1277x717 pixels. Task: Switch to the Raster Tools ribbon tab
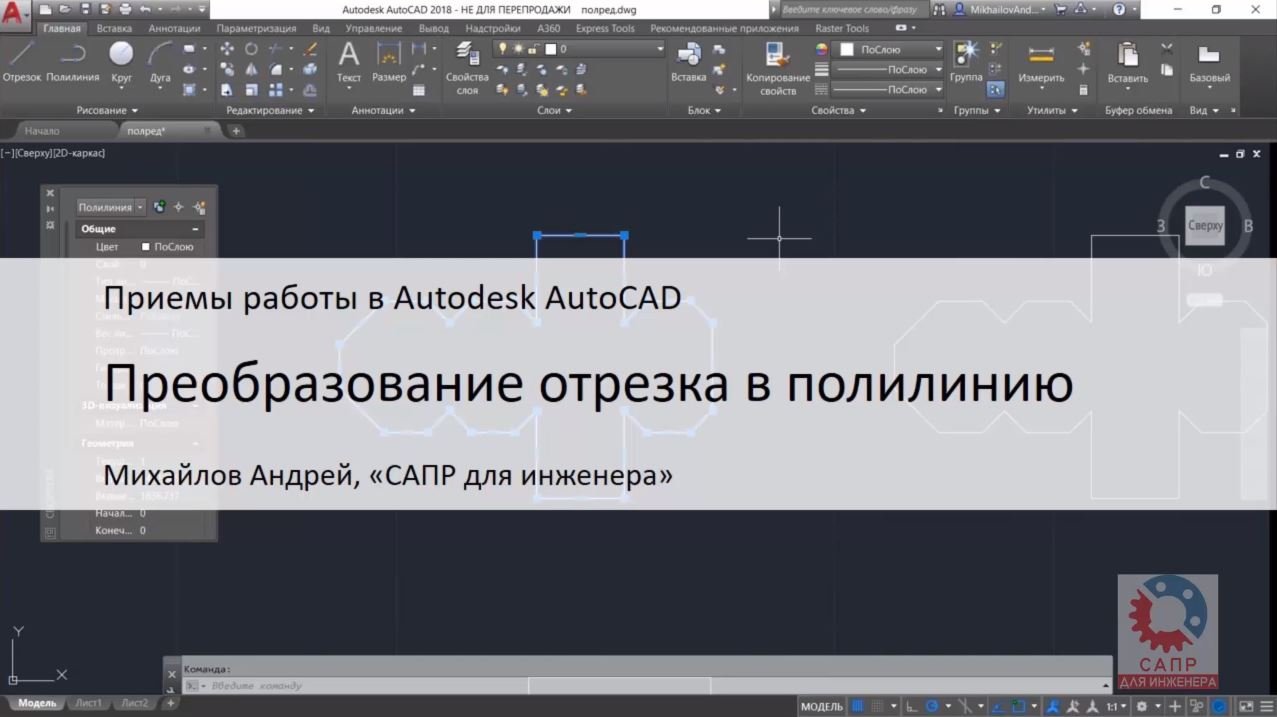coord(843,29)
